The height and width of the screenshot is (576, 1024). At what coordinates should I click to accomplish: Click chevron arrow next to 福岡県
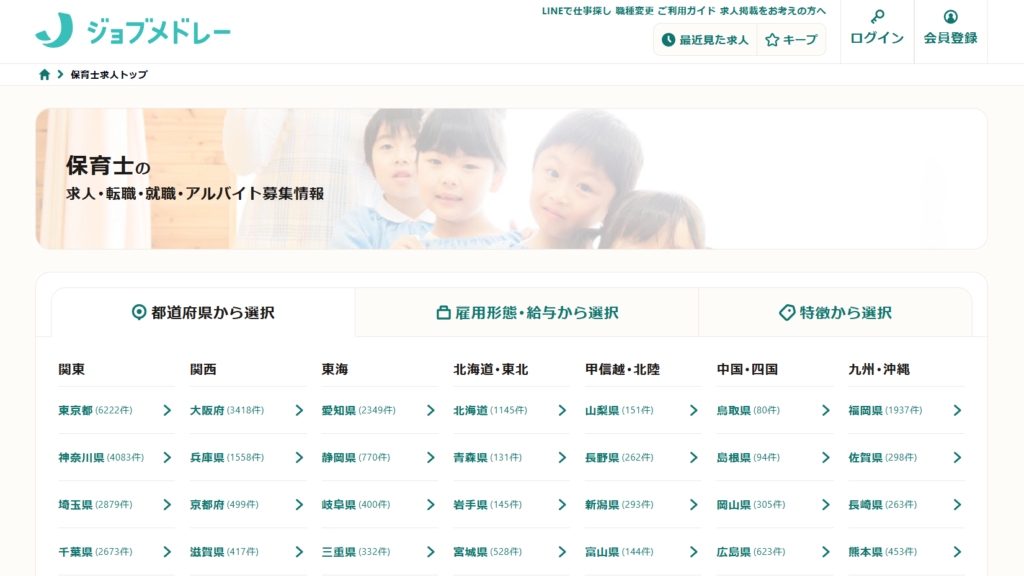pos(957,410)
